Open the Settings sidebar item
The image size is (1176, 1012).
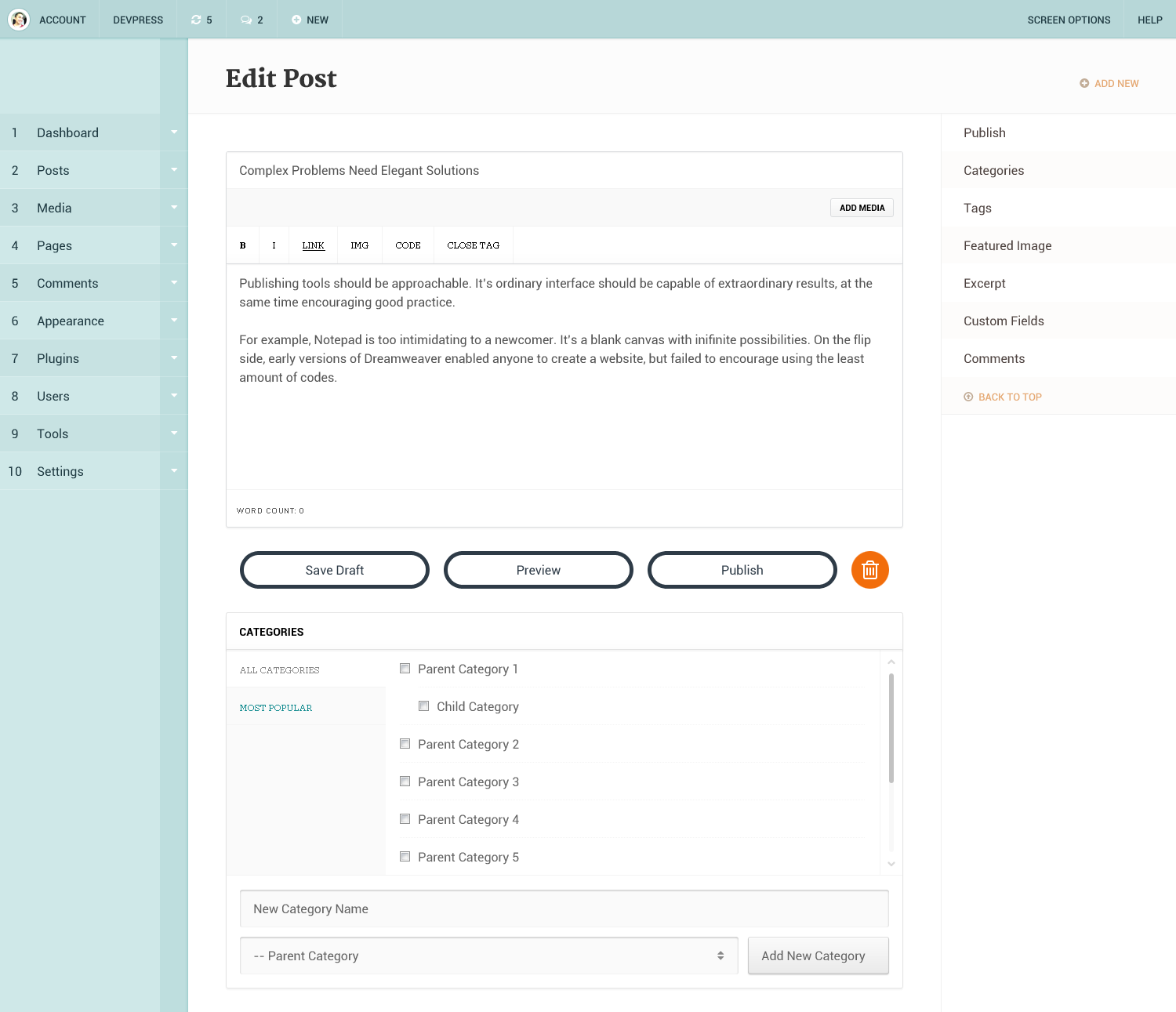(80, 471)
